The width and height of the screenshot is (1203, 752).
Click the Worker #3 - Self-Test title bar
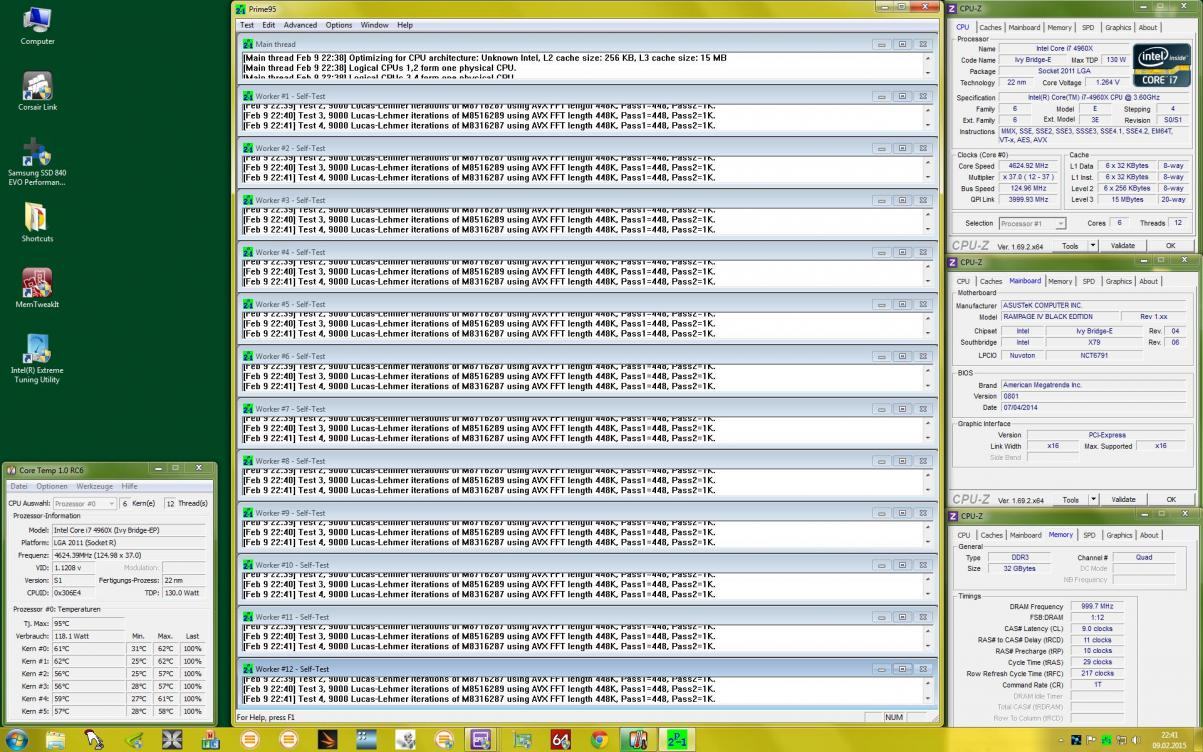pyautogui.click(x=586, y=200)
